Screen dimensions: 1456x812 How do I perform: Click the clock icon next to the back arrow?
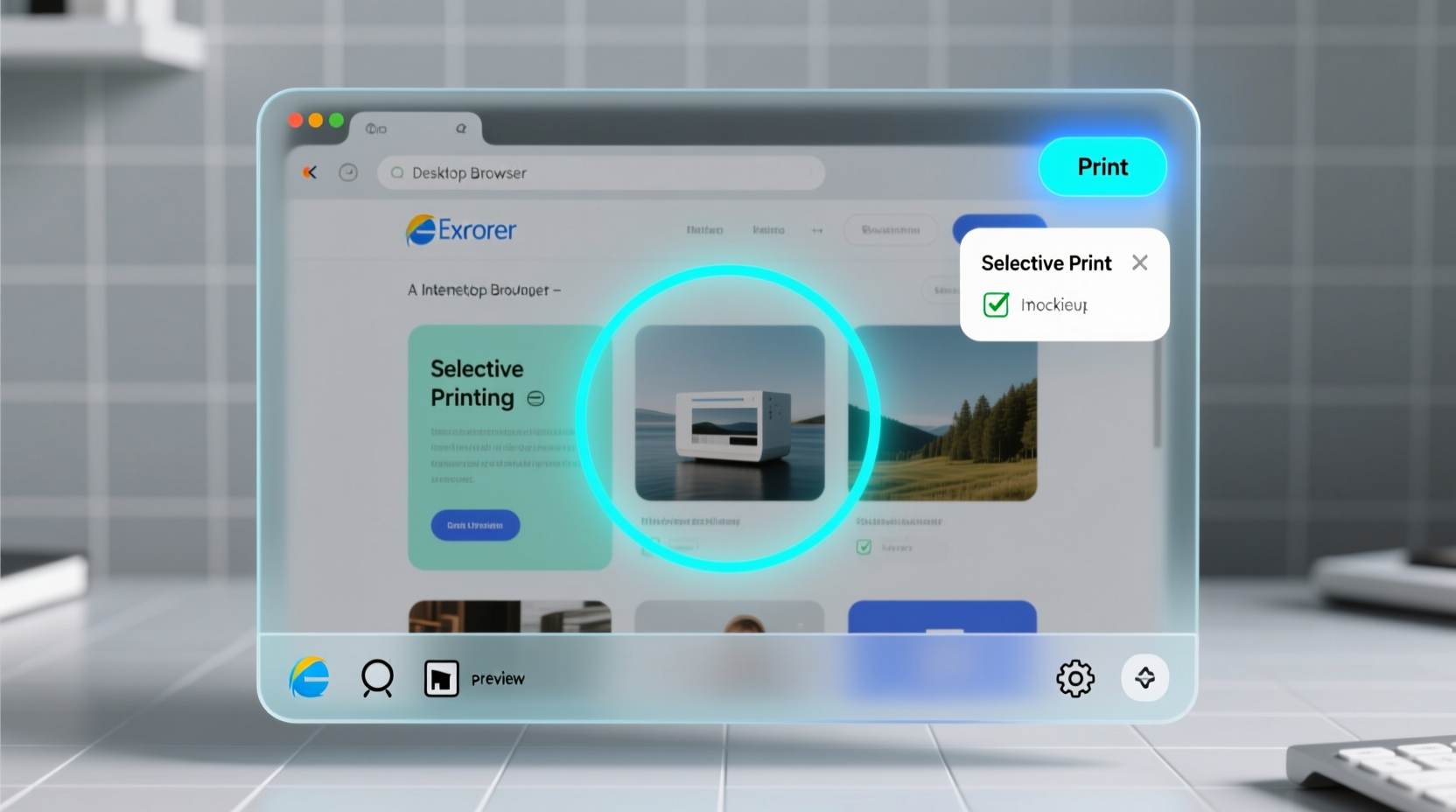[x=348, y=172]
